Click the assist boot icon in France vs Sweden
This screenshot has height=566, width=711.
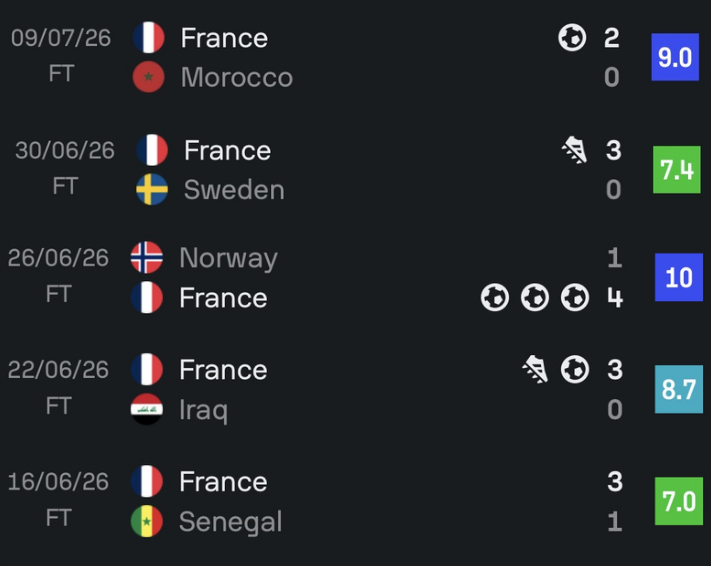(575, 150)
